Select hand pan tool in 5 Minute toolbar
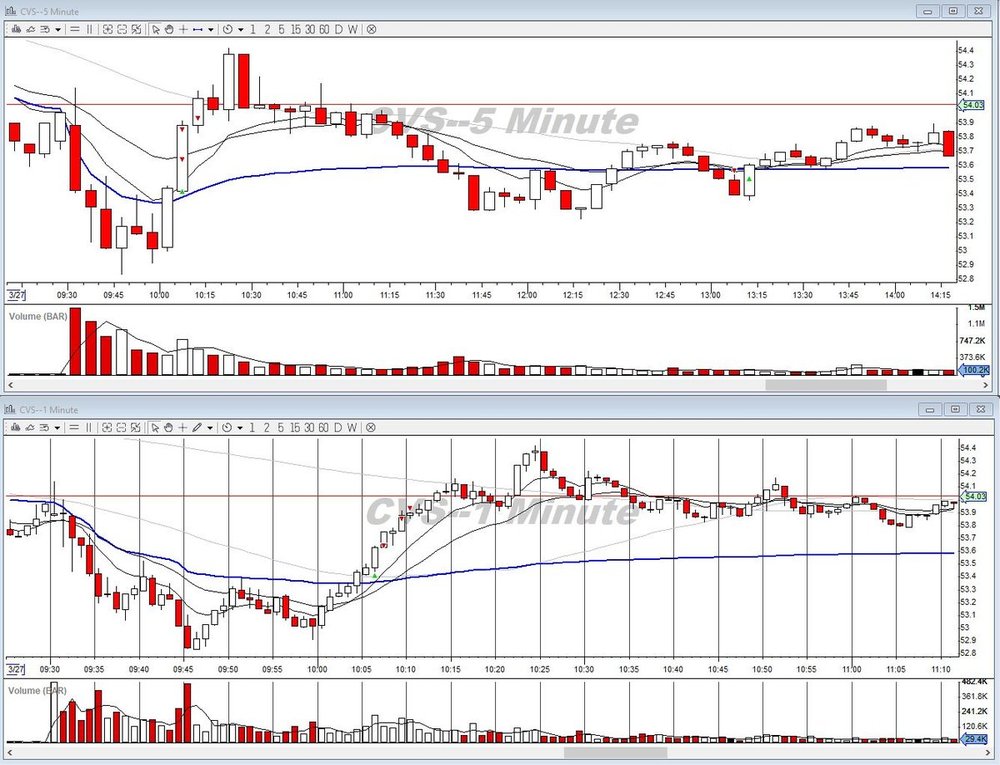Viewport: 1000px width, 765px height. pos(169,29)
